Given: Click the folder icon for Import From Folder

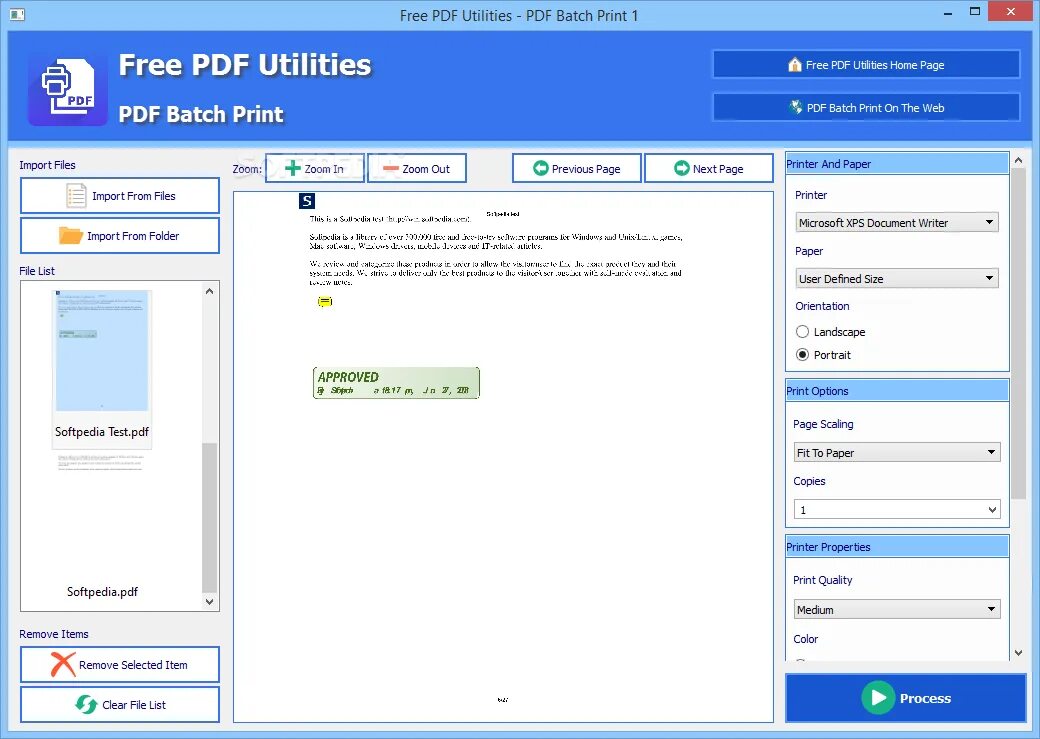Looking at the screenshot, I should [70, 235].
